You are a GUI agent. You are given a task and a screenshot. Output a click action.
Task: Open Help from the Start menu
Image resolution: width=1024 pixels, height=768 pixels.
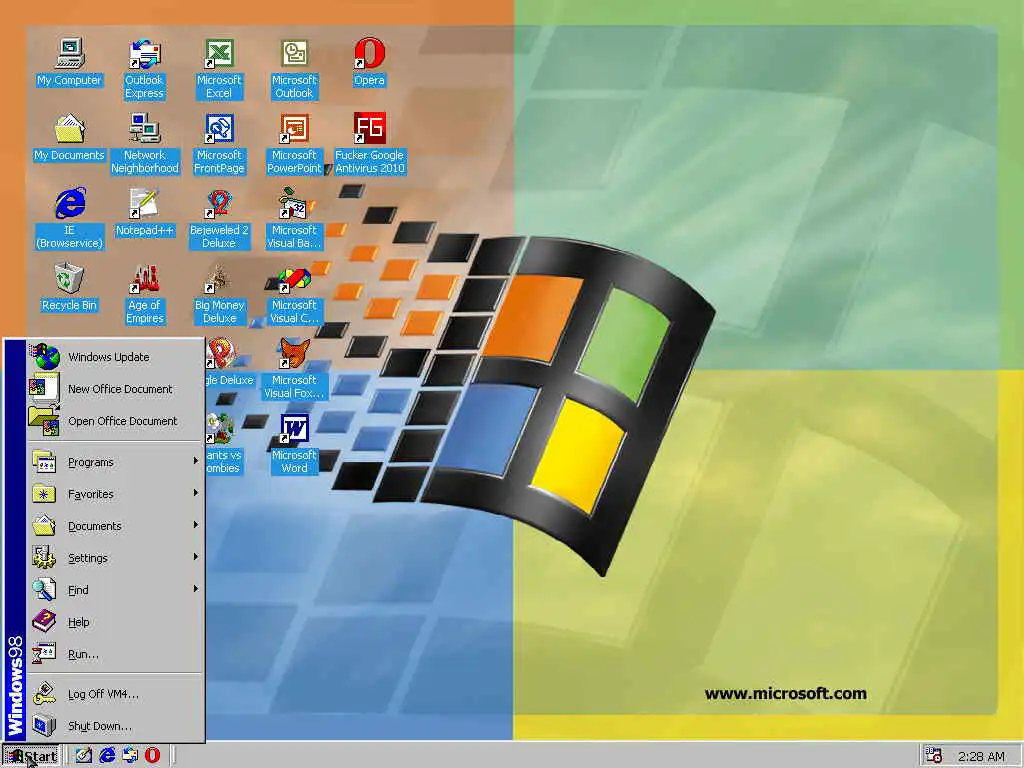(x=116, y=622)
